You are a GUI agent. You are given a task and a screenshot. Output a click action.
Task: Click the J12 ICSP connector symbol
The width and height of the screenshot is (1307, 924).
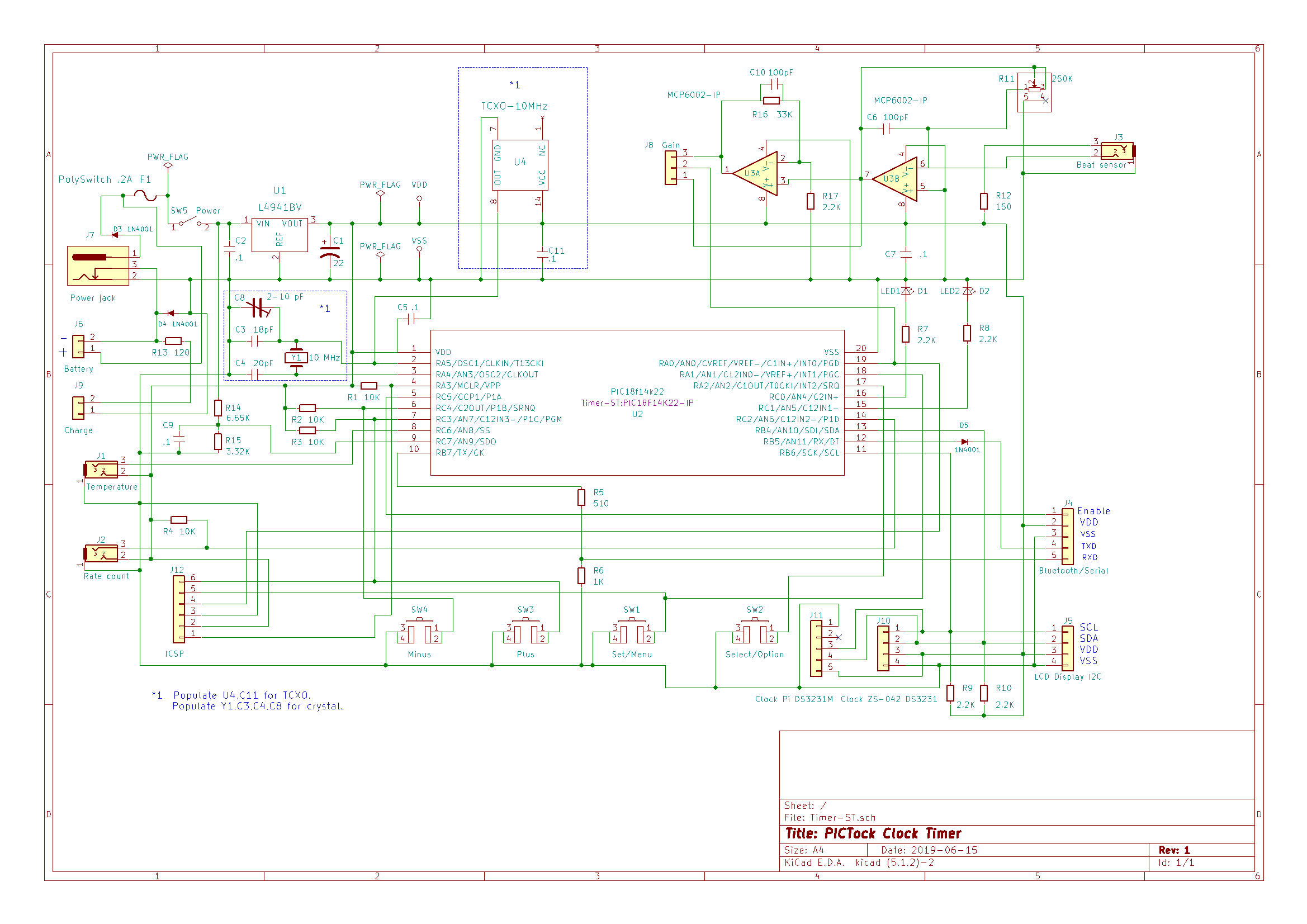click(179, 609)
